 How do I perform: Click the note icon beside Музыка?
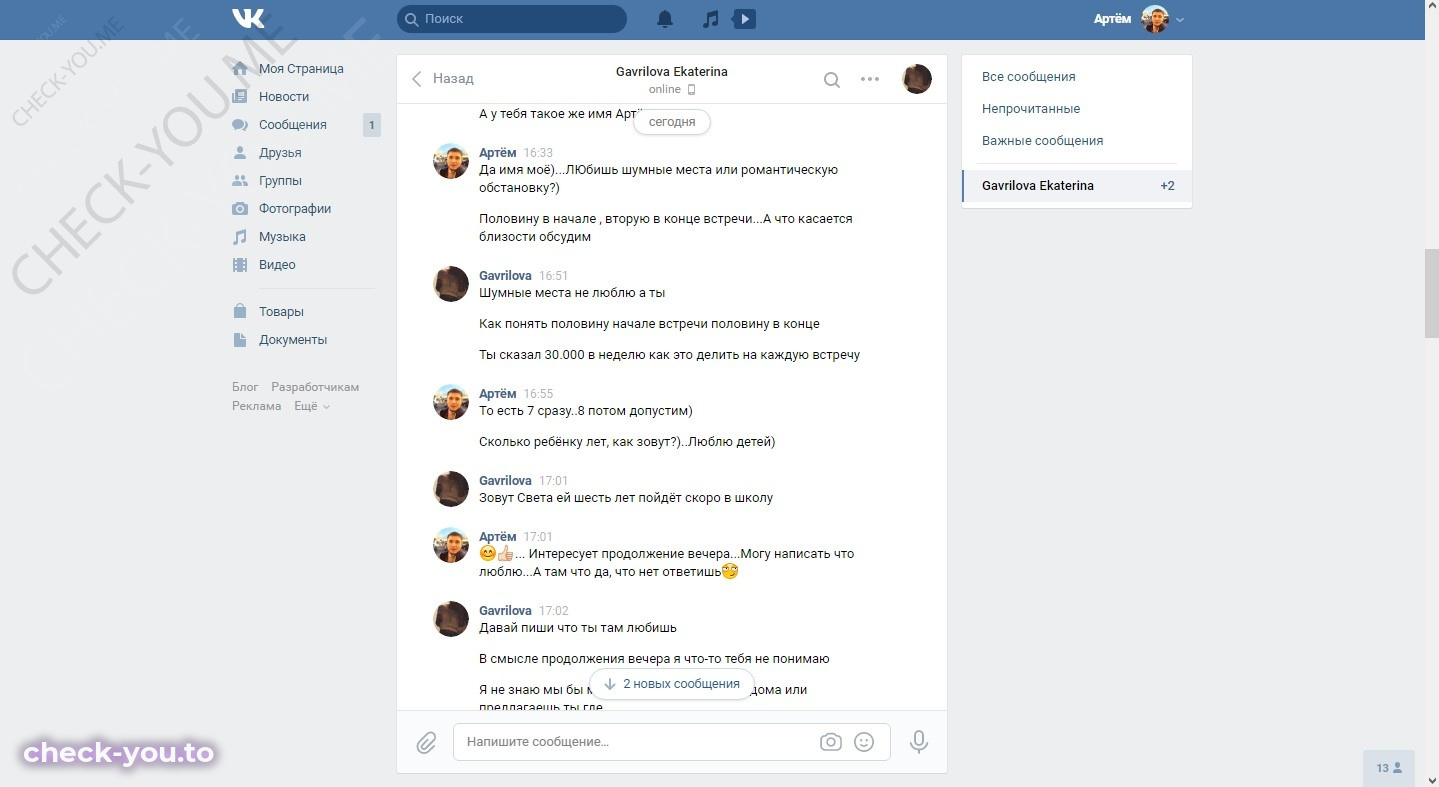[240, 237]
